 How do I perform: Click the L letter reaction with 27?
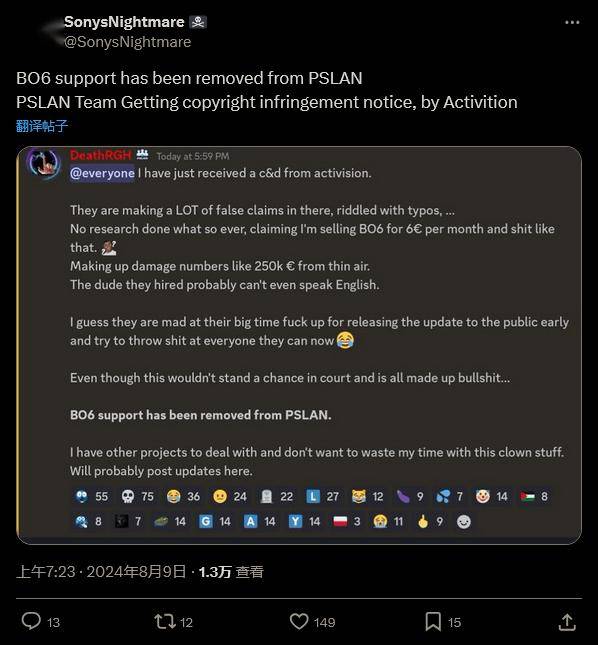(x=322, y=497)
